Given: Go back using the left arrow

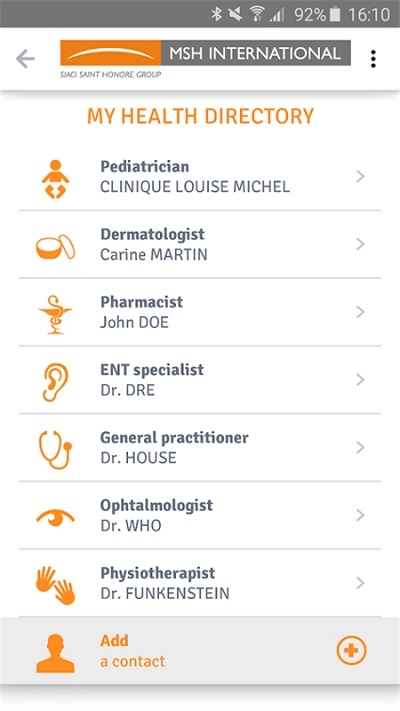Looking at the screenshot, I should pos(25,59).
